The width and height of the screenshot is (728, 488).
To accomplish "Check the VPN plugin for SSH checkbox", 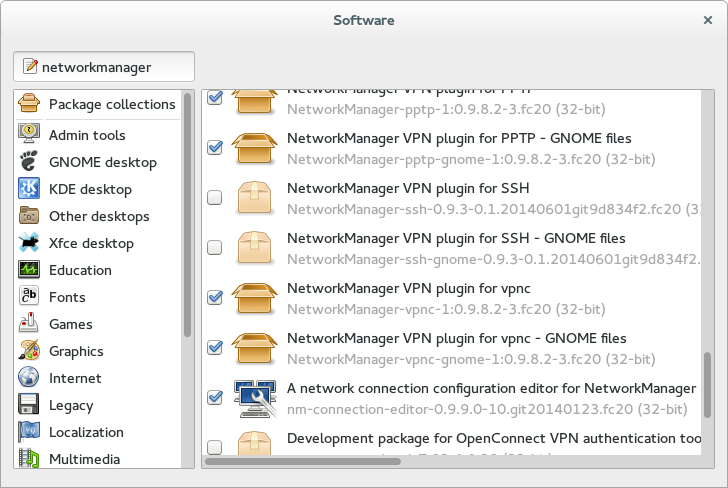I will coord(215,198).
